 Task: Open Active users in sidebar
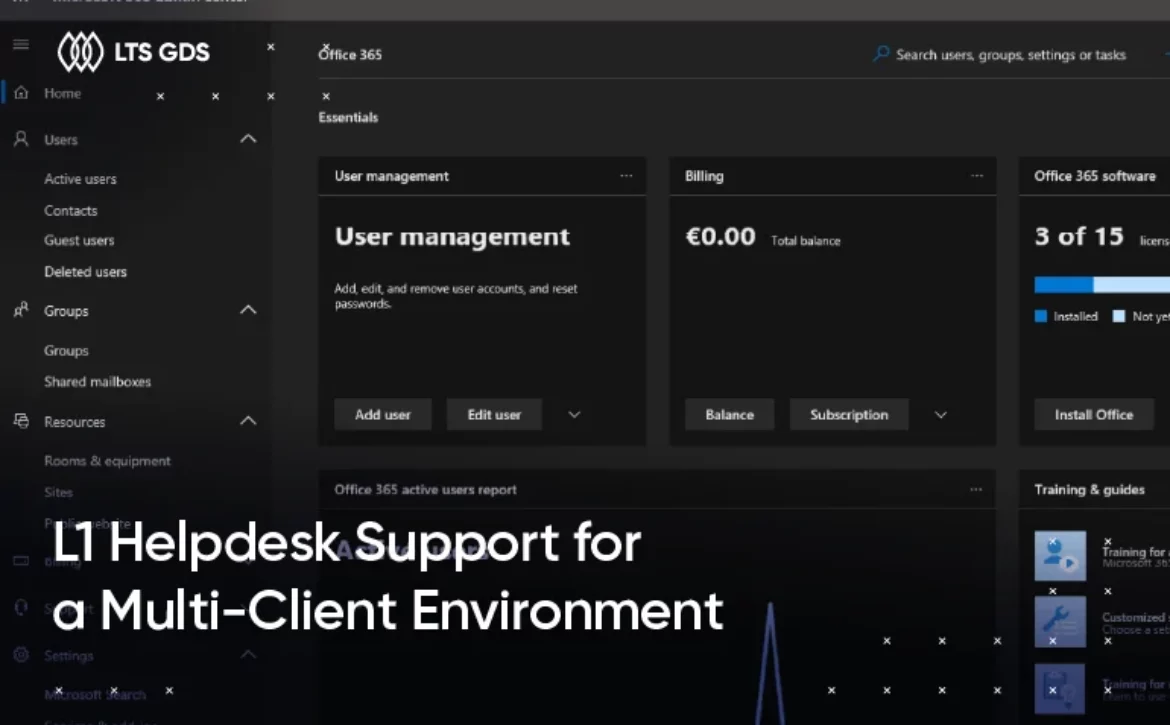click(x=80, y=179)
